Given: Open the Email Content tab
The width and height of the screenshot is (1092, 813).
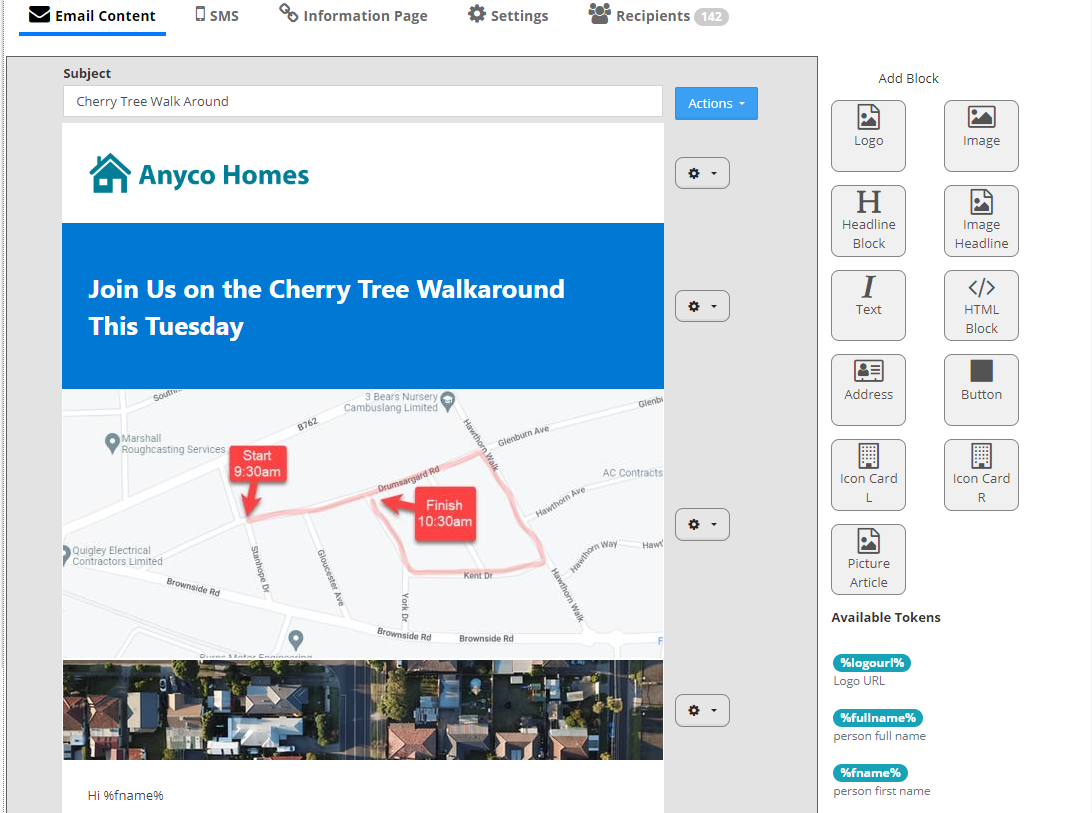Looking at the screenshot, I should pos(92,15).
